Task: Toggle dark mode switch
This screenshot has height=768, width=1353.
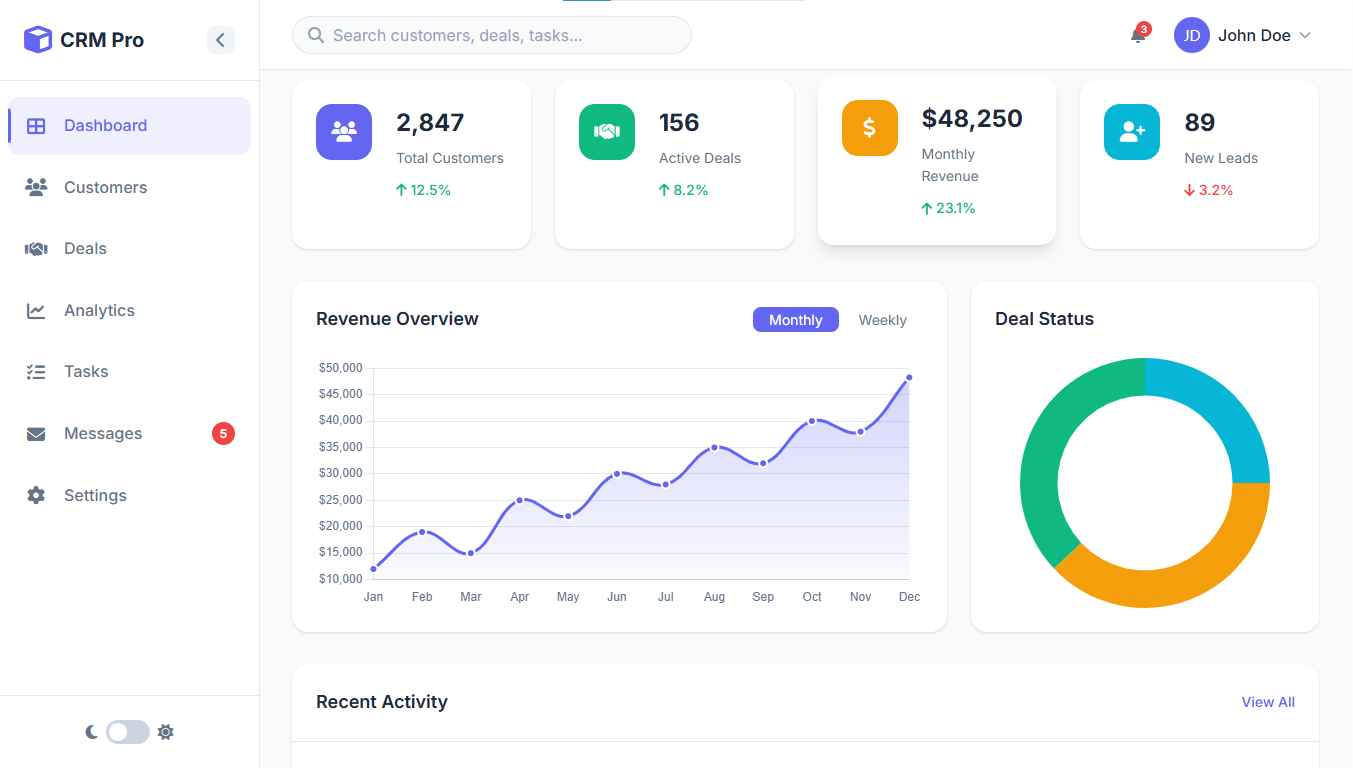Action: tap(127, 732)
